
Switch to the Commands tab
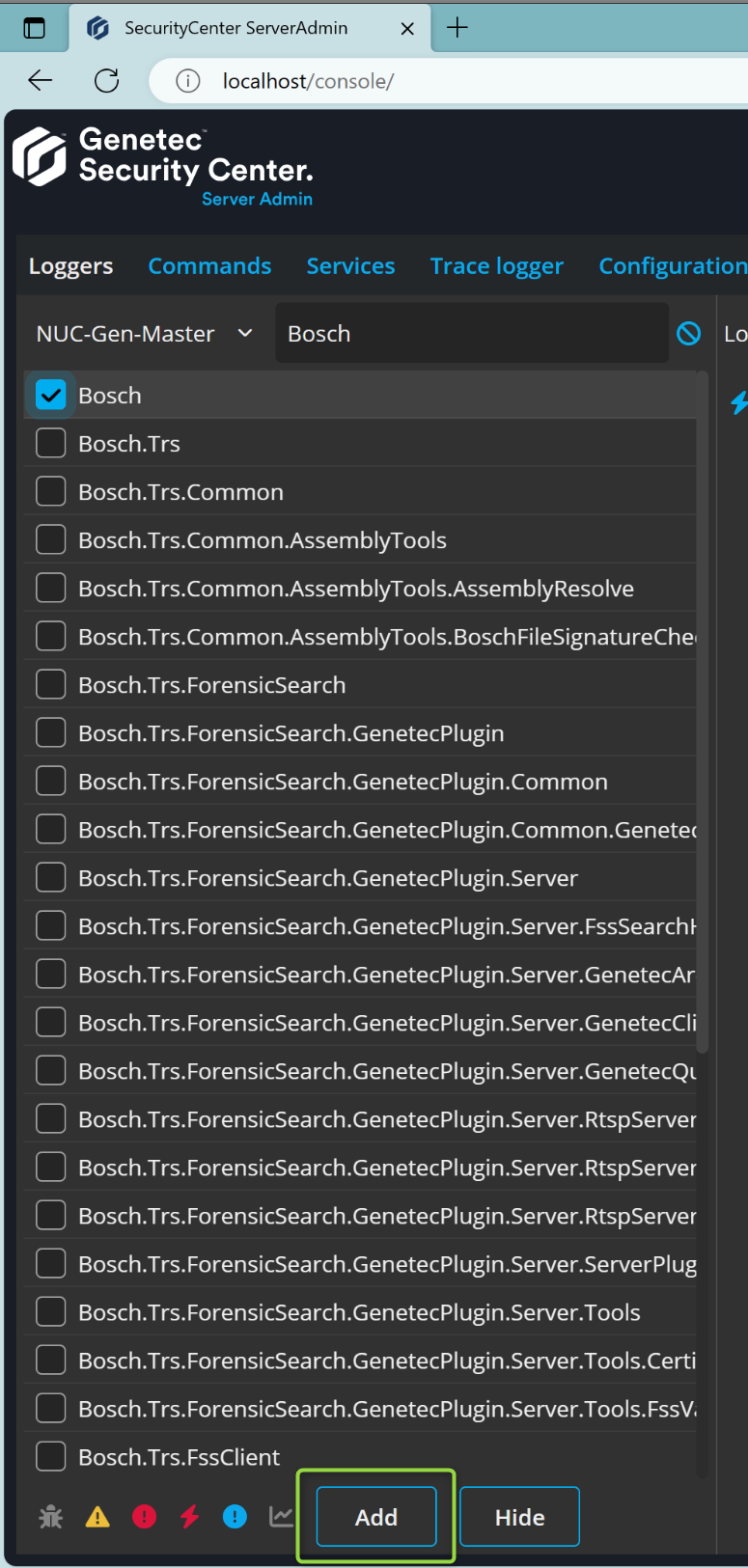point(209,266)
